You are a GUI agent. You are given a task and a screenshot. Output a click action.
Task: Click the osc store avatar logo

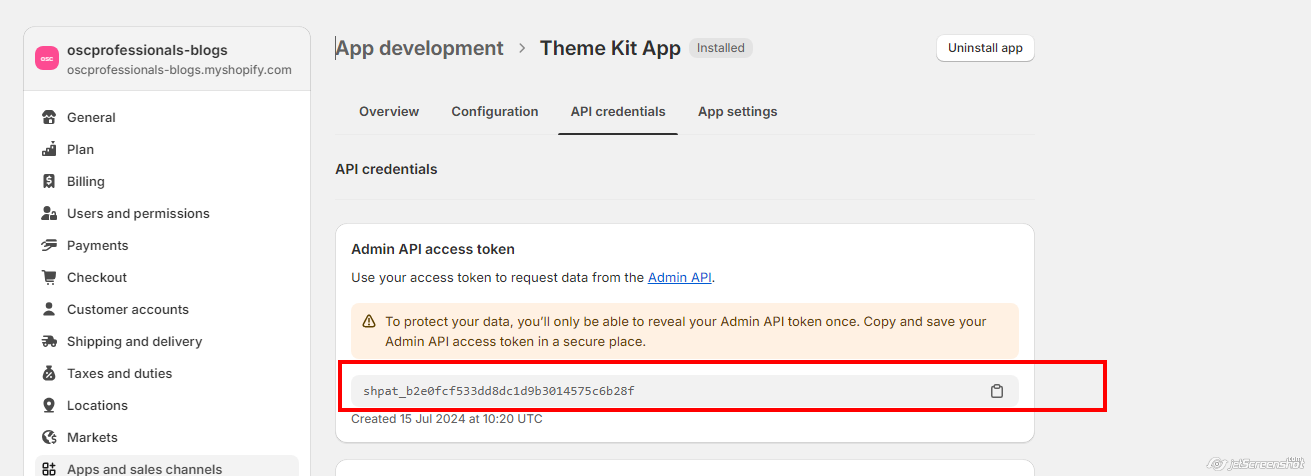click(x=47, y=59)
